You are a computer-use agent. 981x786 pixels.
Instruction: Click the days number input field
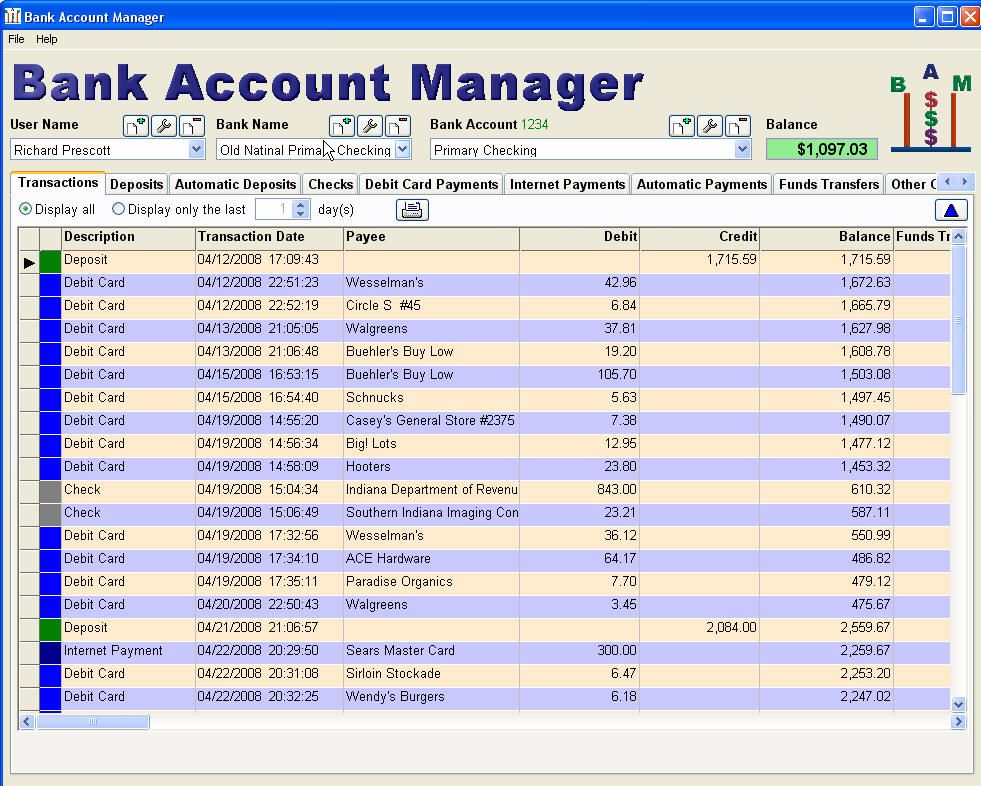[274, 209]
